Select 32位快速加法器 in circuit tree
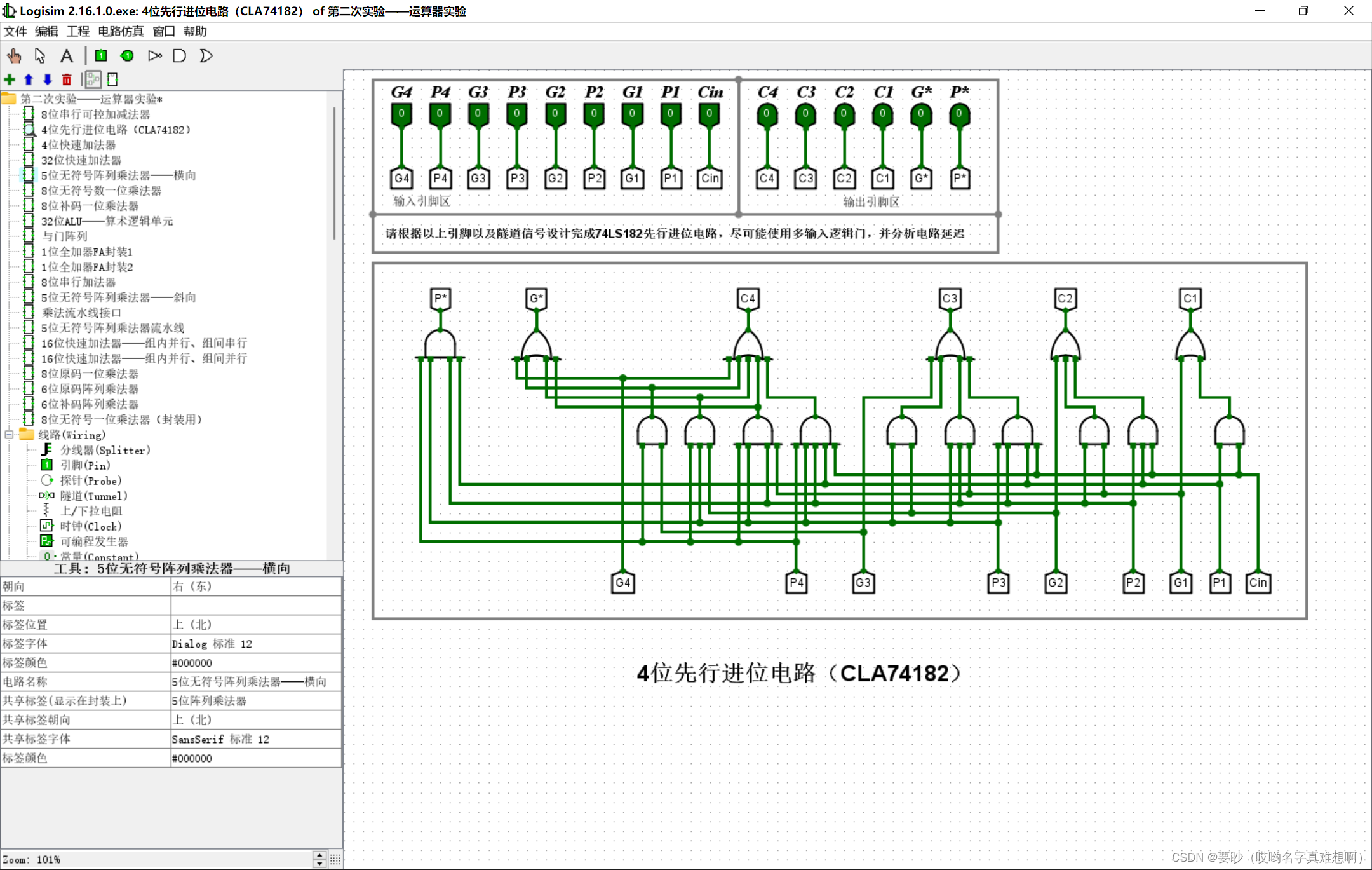Viewport: 1372px width, 870px height. [81, 160]
